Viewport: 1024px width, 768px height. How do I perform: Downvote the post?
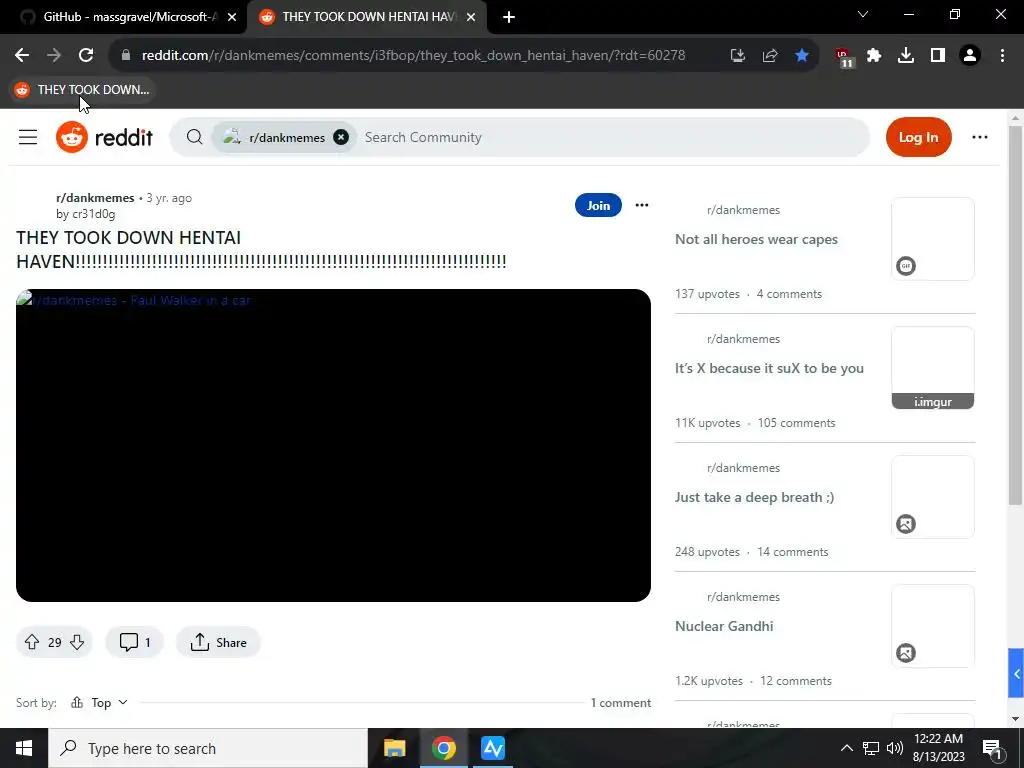coord(77,643)
